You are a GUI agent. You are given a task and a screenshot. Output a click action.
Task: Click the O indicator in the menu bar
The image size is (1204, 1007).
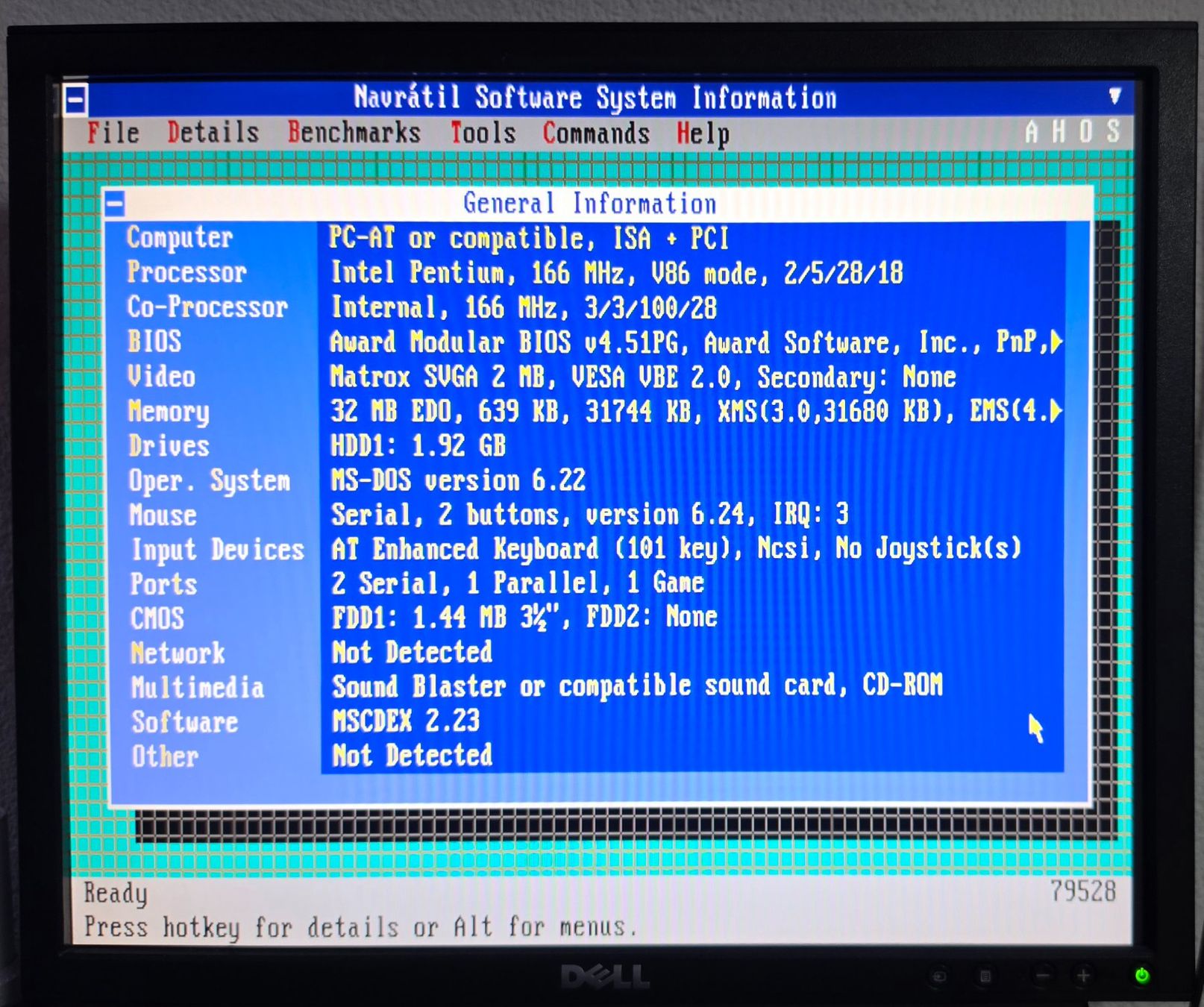coord(1086,132)
